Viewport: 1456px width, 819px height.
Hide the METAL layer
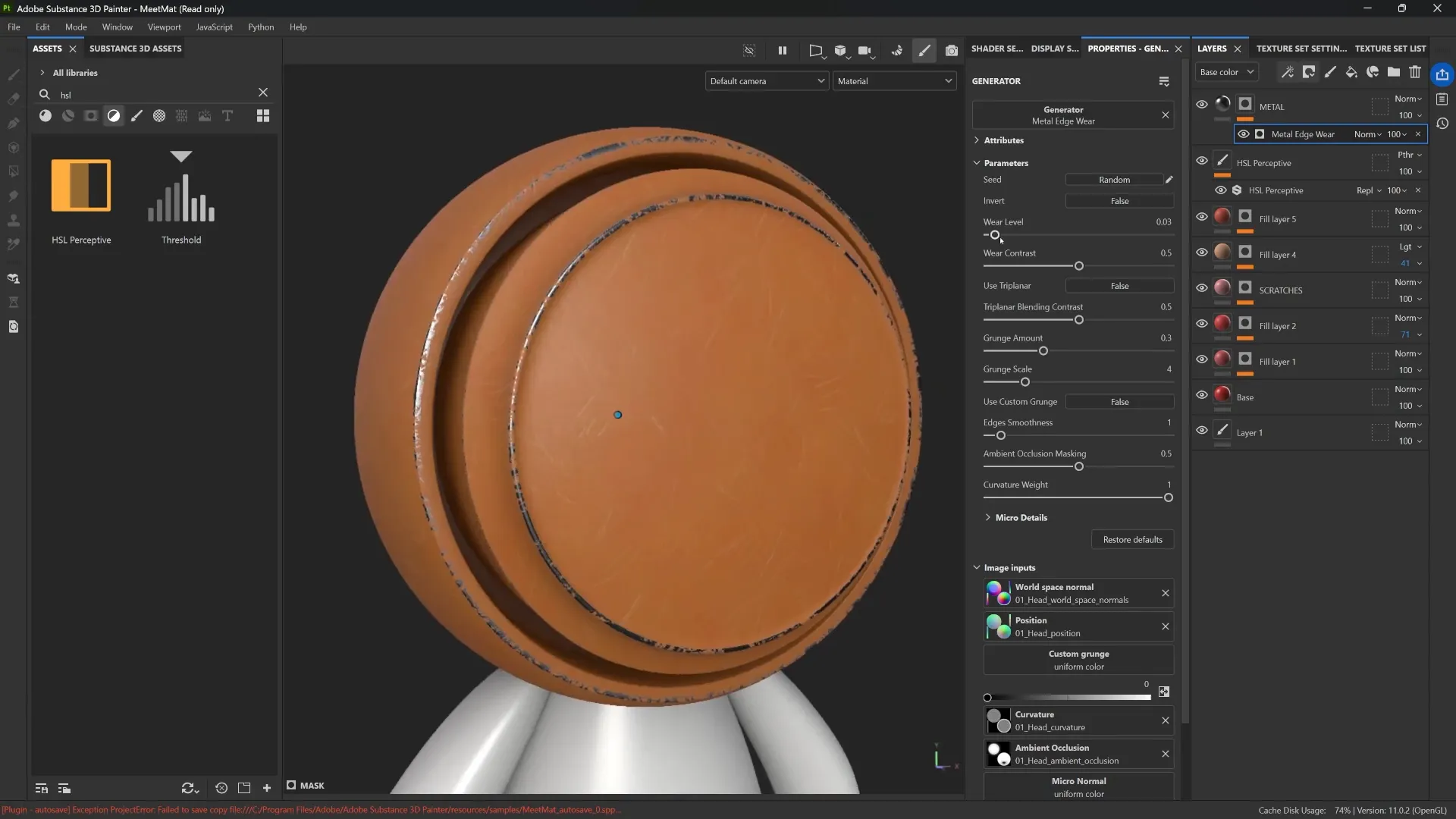pos(1202,105)
